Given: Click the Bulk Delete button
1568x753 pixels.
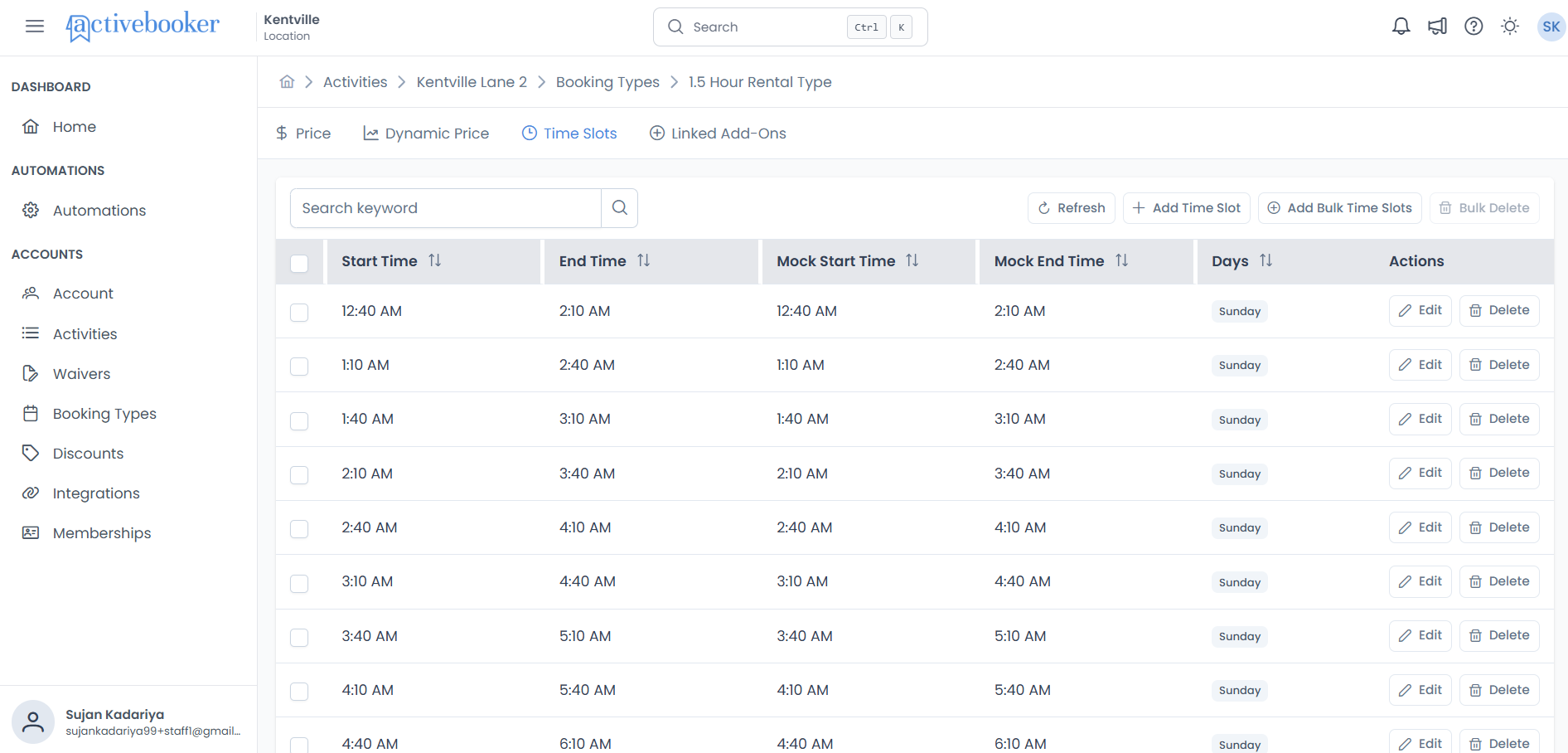Looking at the screenshot, I should tap(1483, 208).
